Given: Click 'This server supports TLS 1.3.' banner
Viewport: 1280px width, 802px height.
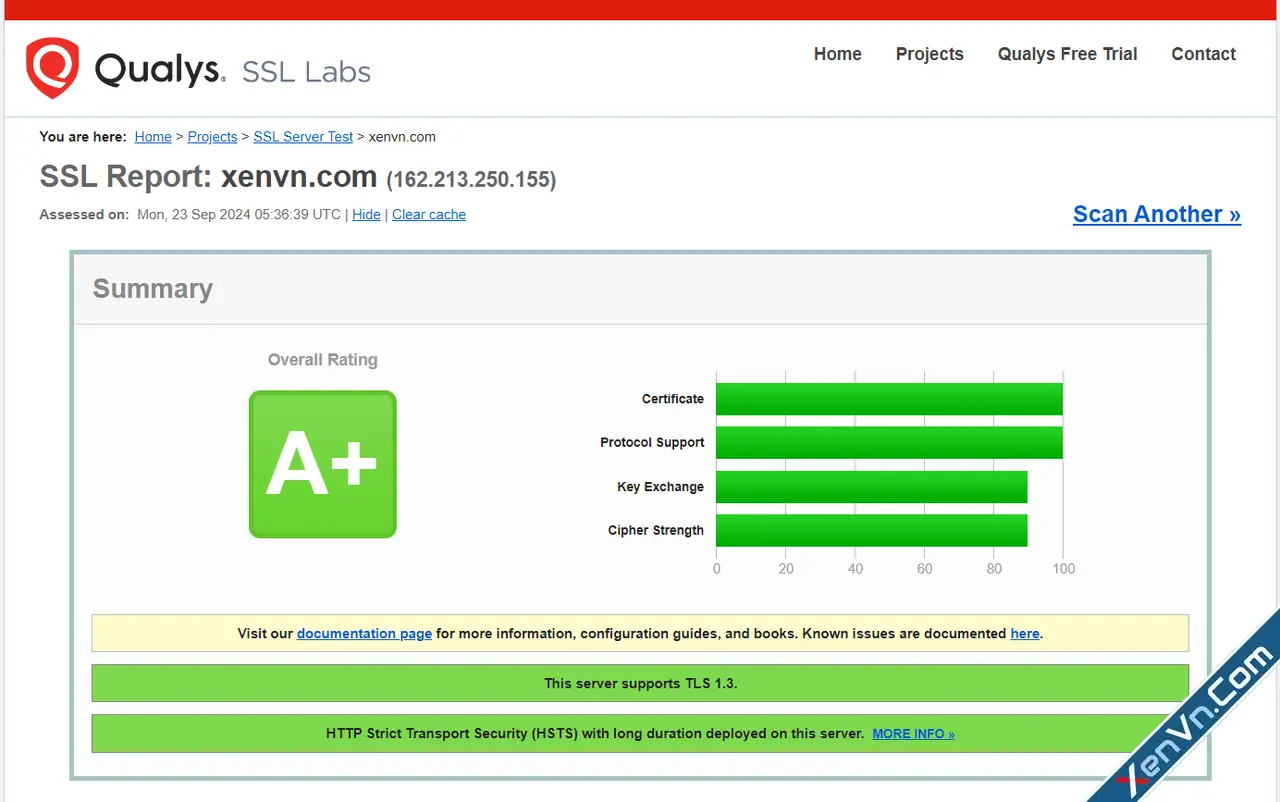Looking at the screenshot, I should [x=640, y=683].
